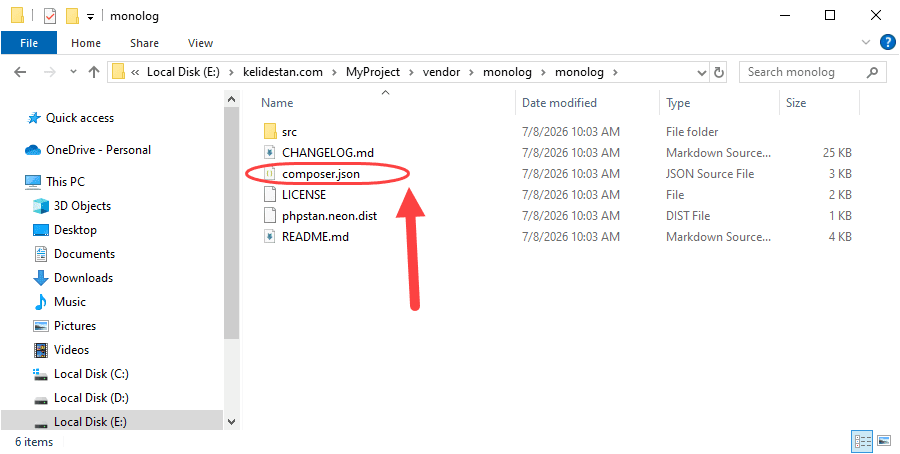
Task: Select the README.md file icon
Action: click(x=270, y=236)
